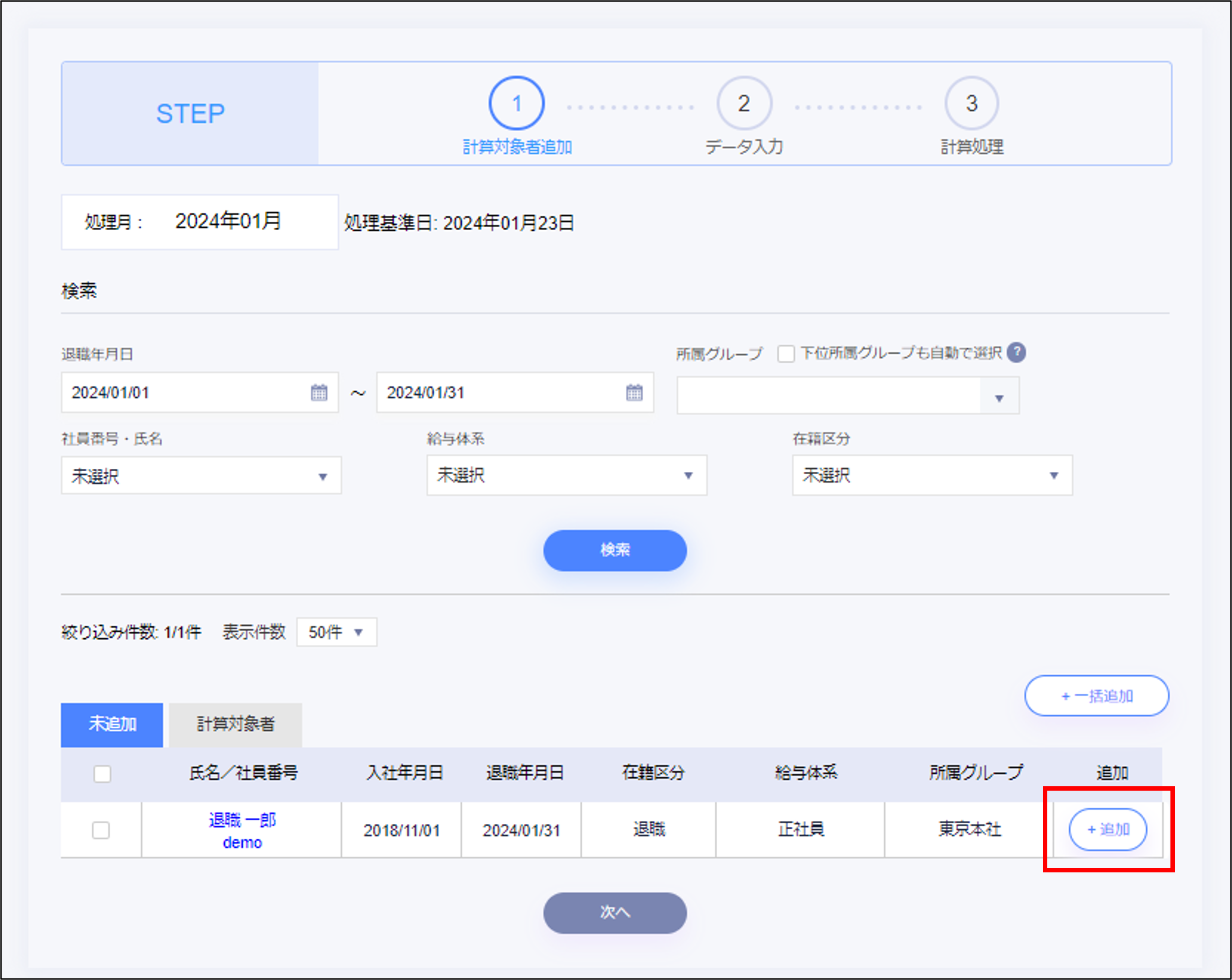The image size is (1232, 980).
Task: Open the 社員番号・氏名 dropdown
Action: [201, 476]
